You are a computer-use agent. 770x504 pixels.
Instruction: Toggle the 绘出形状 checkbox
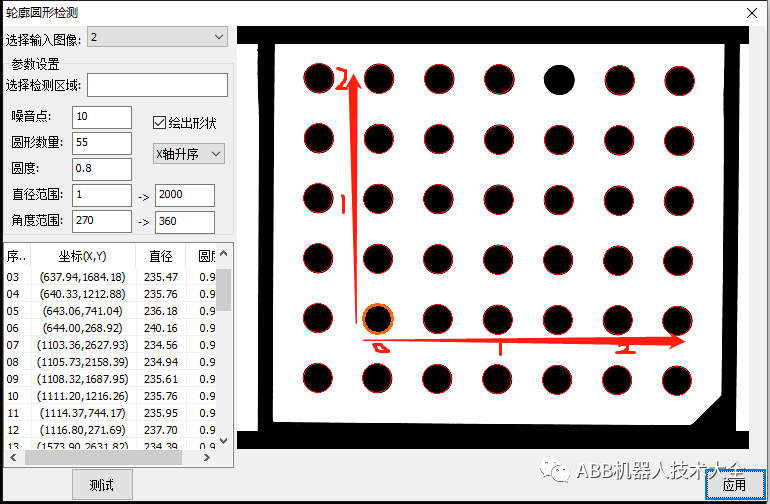159,122
